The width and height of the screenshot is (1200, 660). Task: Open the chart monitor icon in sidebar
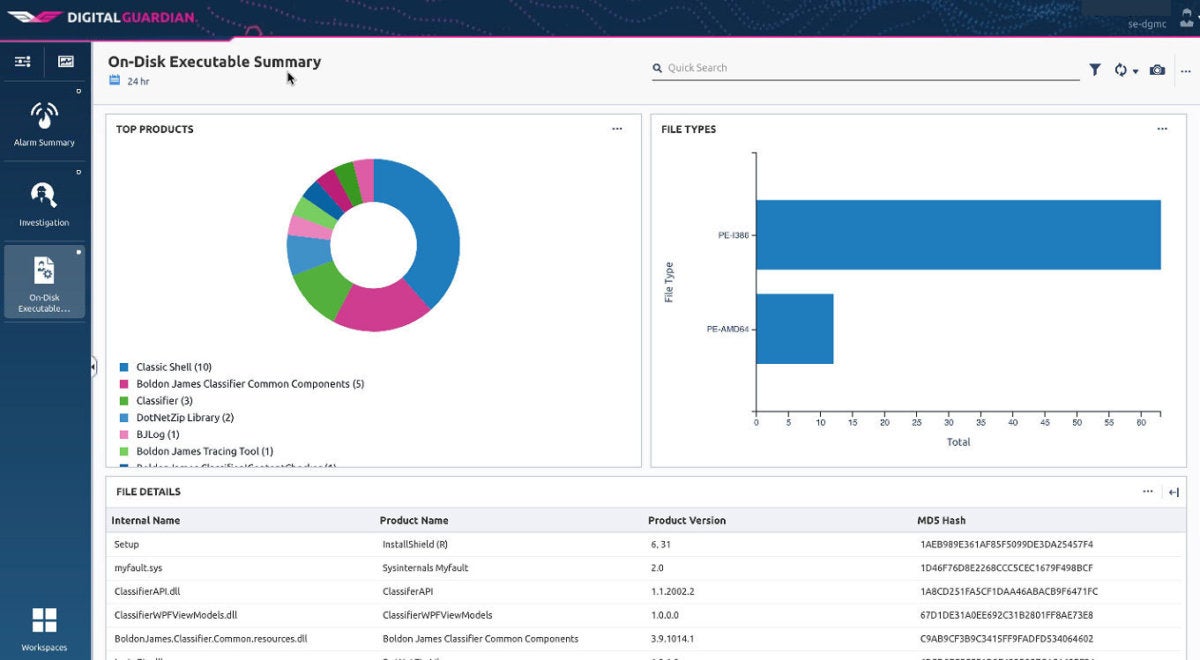pyautogui.click(x=66, y=62)
